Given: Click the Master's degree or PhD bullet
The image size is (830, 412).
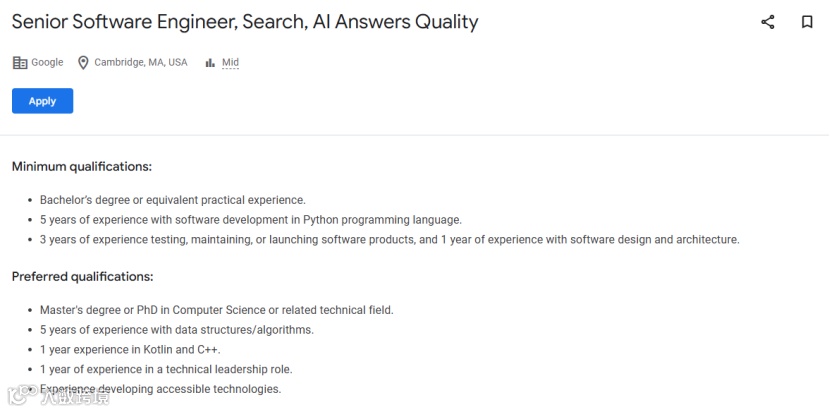Looking at the screenshot, I should click(216, 310).
